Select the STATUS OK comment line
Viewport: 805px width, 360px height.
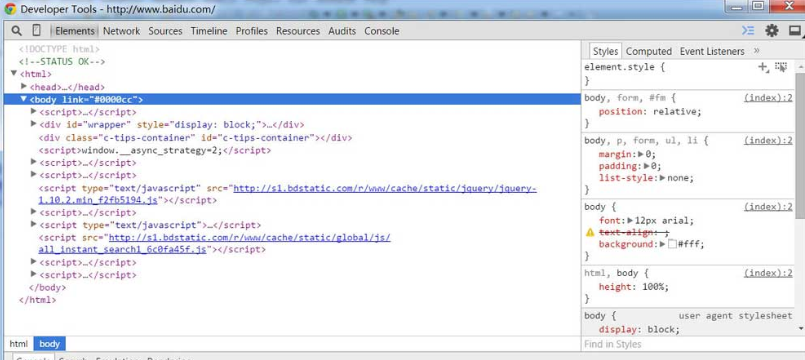pos(62,62)
